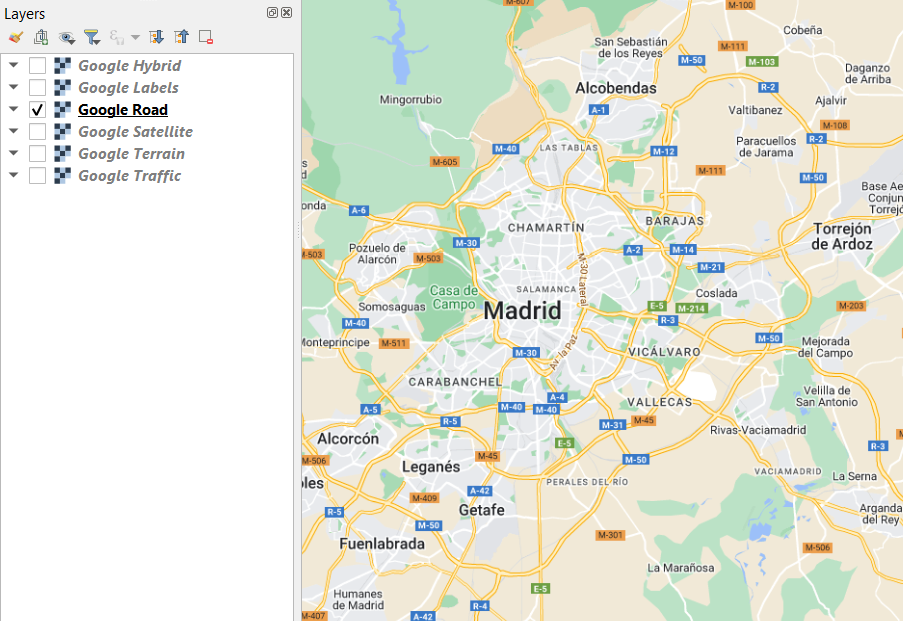Select the Google Satellite layer name
The image size is (903, 621).
[135, 131]
